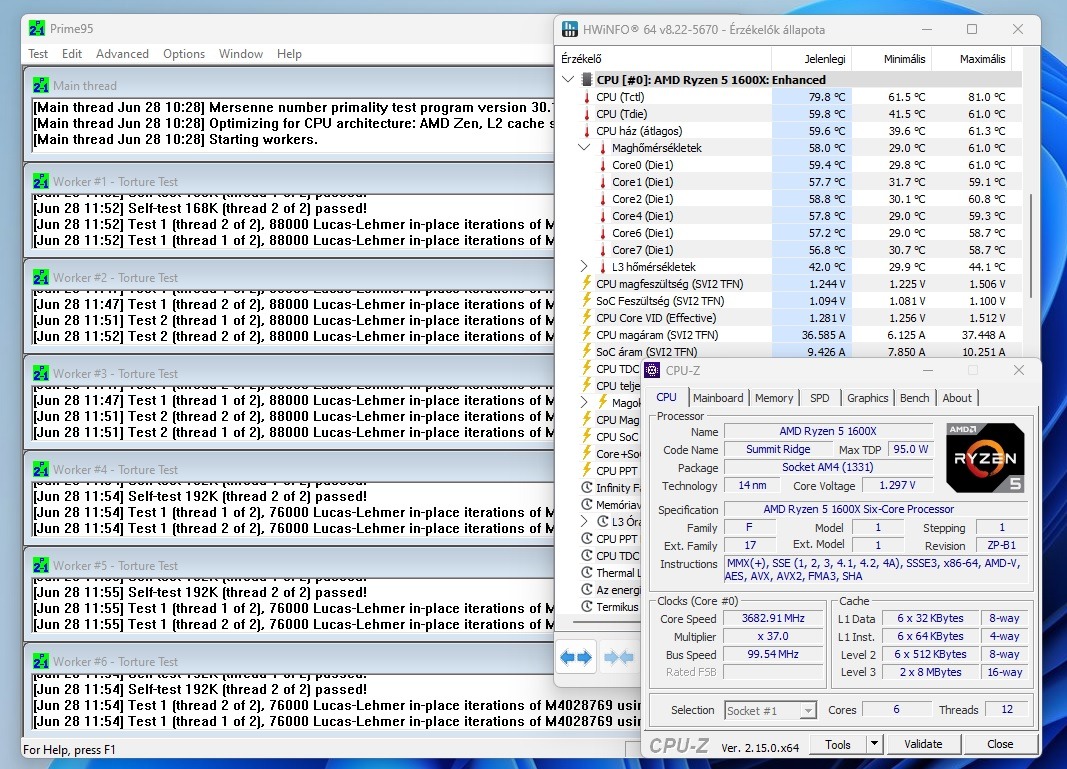The width and height of the screenshot is (1067, 769).
Task: Click the thermometer icon for CPU (Tdie)
Action: [587, 114]
